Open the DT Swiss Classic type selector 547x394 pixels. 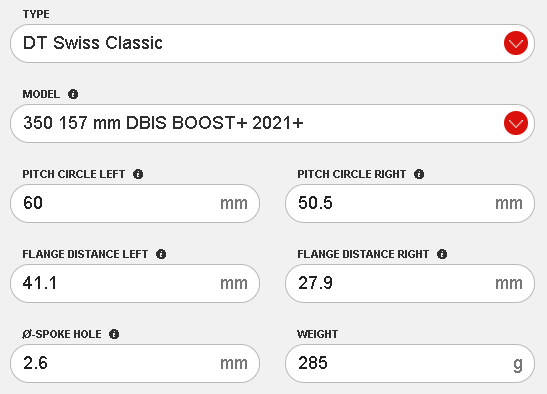tap(272, 43)
